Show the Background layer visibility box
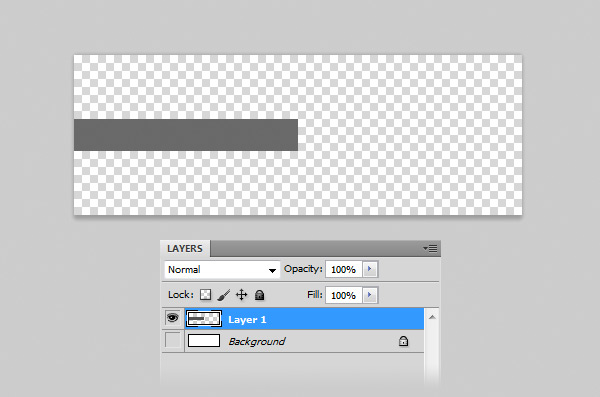The height and width of the screenshot is (397, 600). [x=173, y=340]
